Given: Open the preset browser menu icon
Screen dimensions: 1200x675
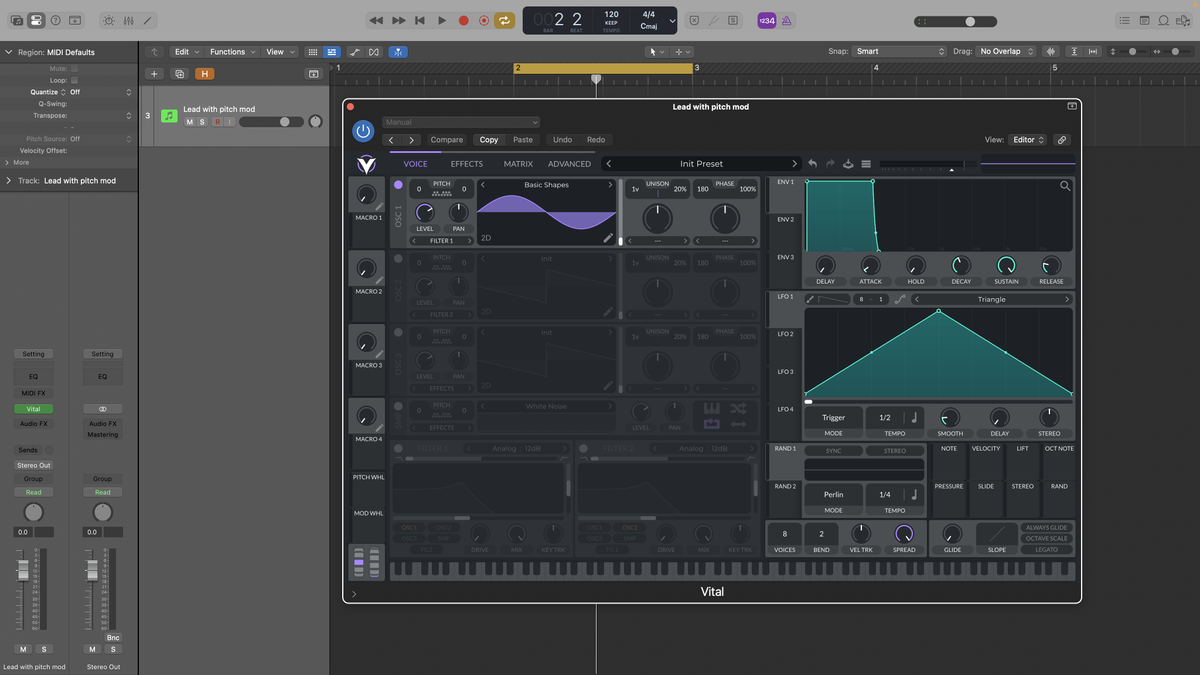Looking at the screenshot, I should (x=866, y=163).
